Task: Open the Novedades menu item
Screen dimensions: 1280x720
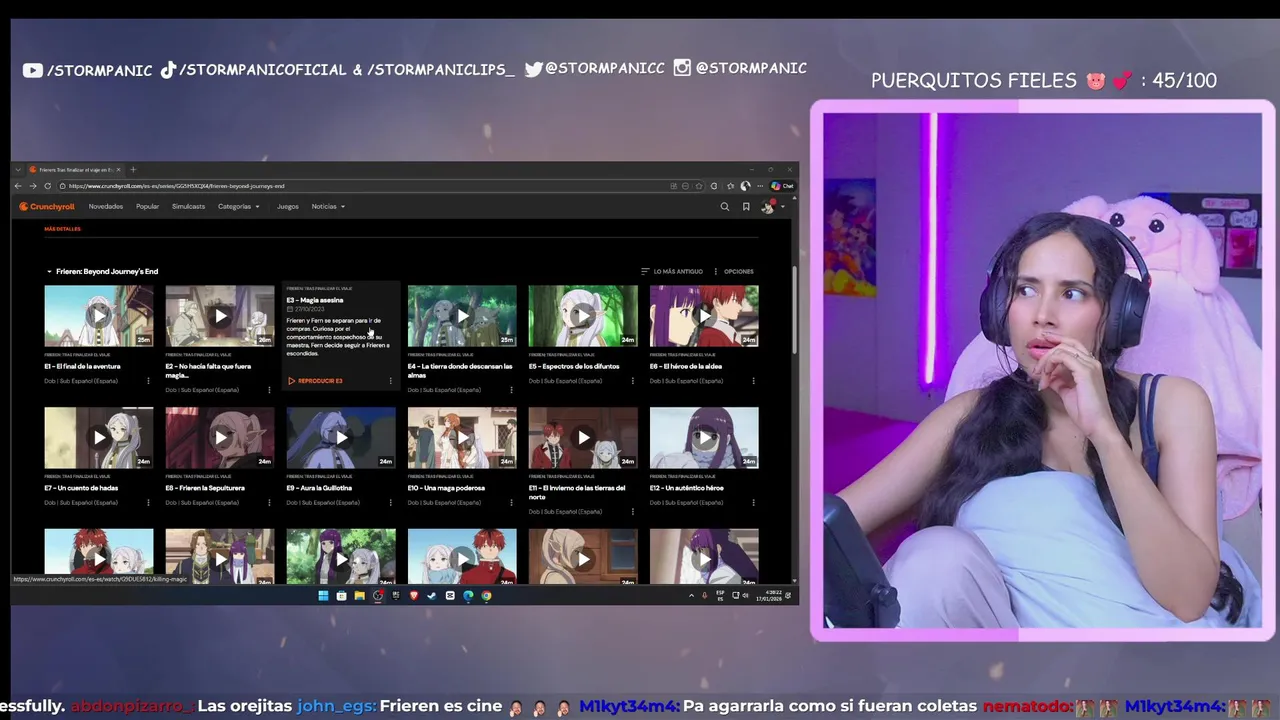Action: click(x=106, y=207)
